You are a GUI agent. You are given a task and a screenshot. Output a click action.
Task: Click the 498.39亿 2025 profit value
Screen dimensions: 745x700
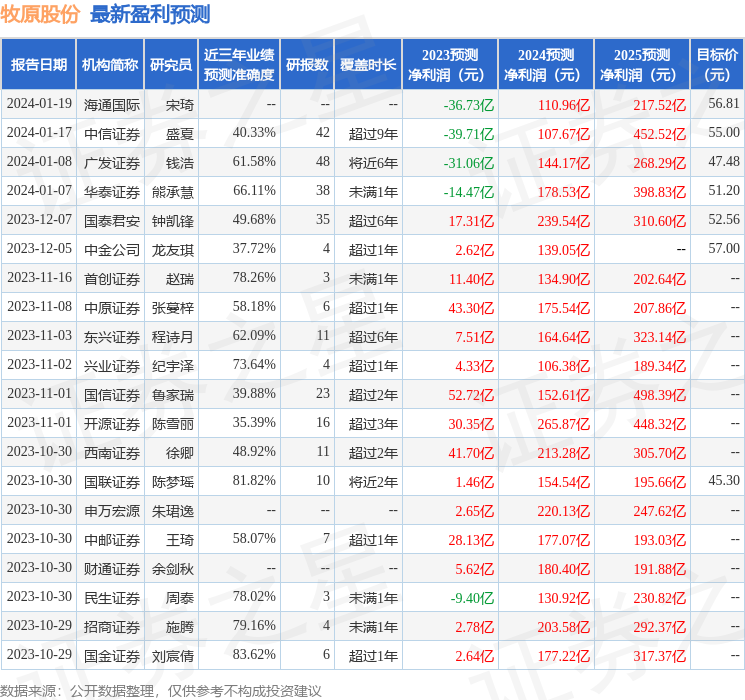pos(660,395)
